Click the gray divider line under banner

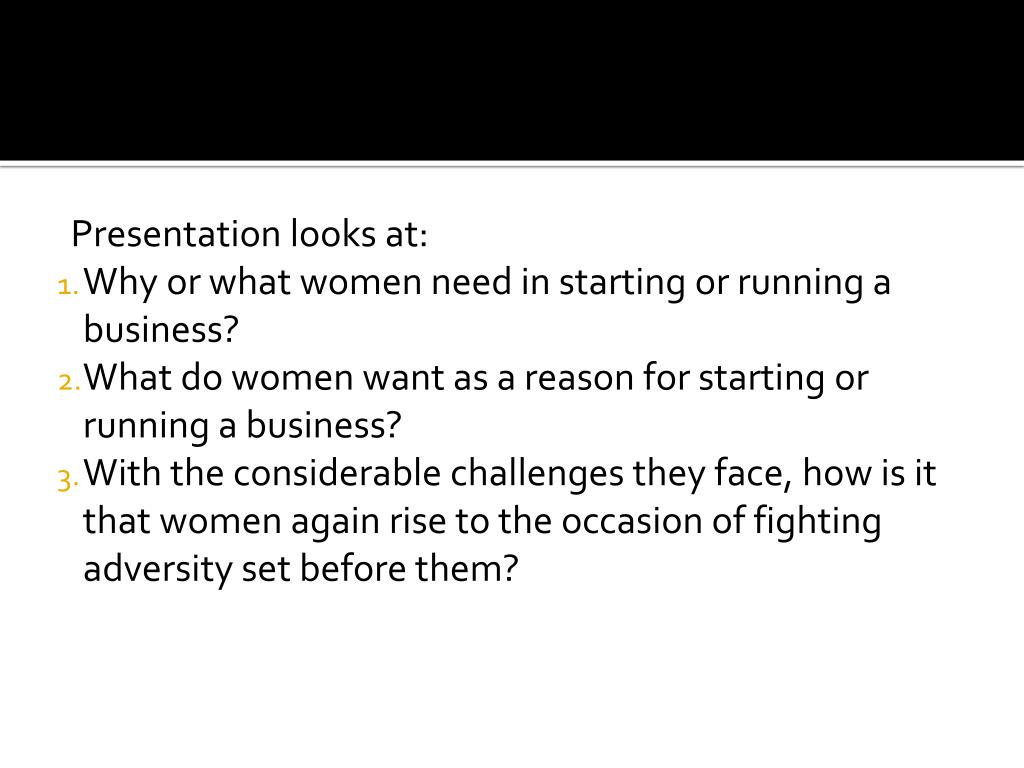click(512, 166)
